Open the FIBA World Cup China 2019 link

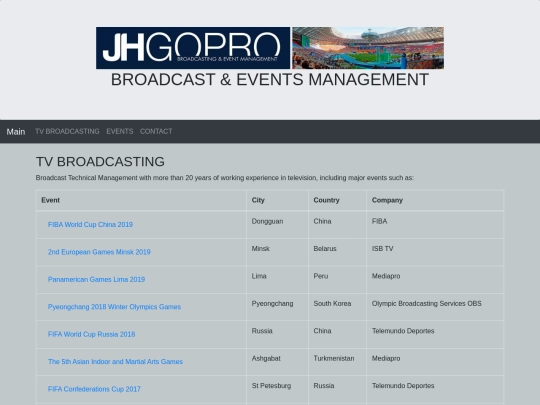pos(90,225)
